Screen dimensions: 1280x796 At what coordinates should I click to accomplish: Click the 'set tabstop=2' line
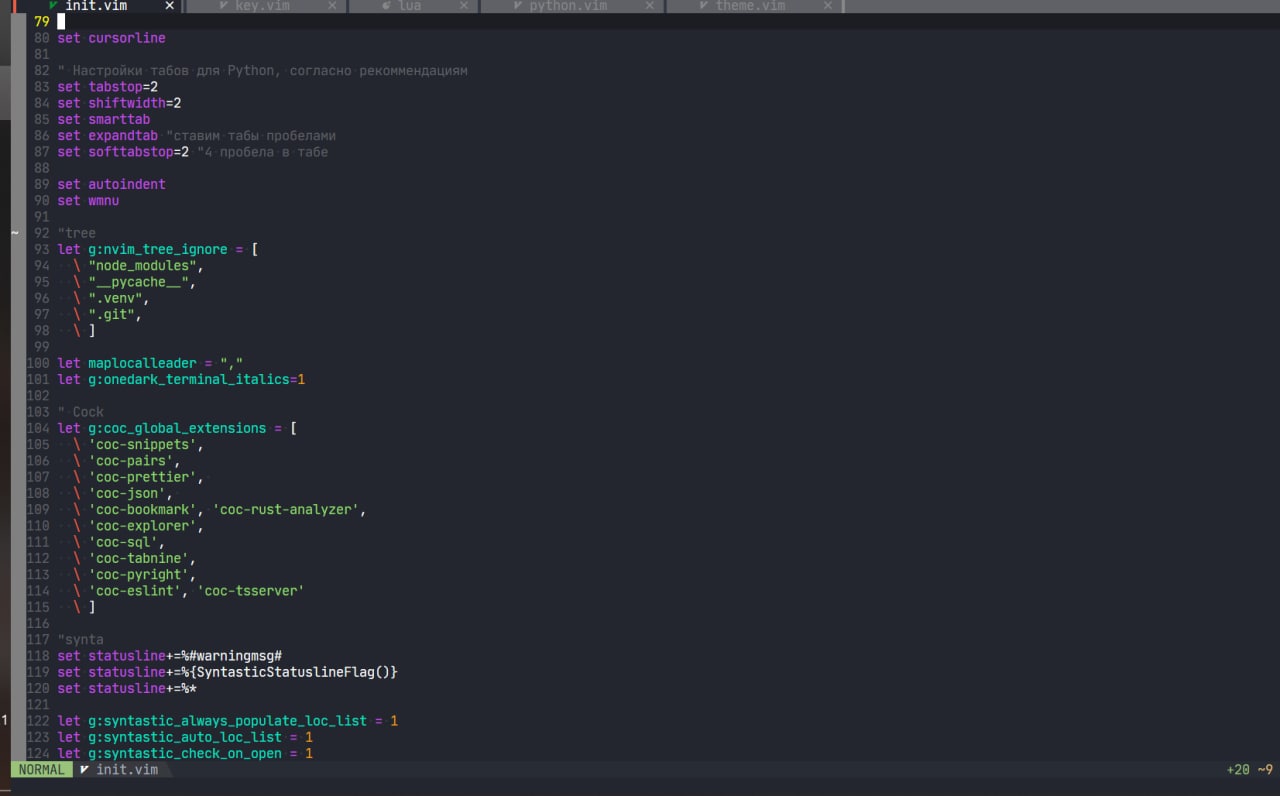(x=107, y=87)
